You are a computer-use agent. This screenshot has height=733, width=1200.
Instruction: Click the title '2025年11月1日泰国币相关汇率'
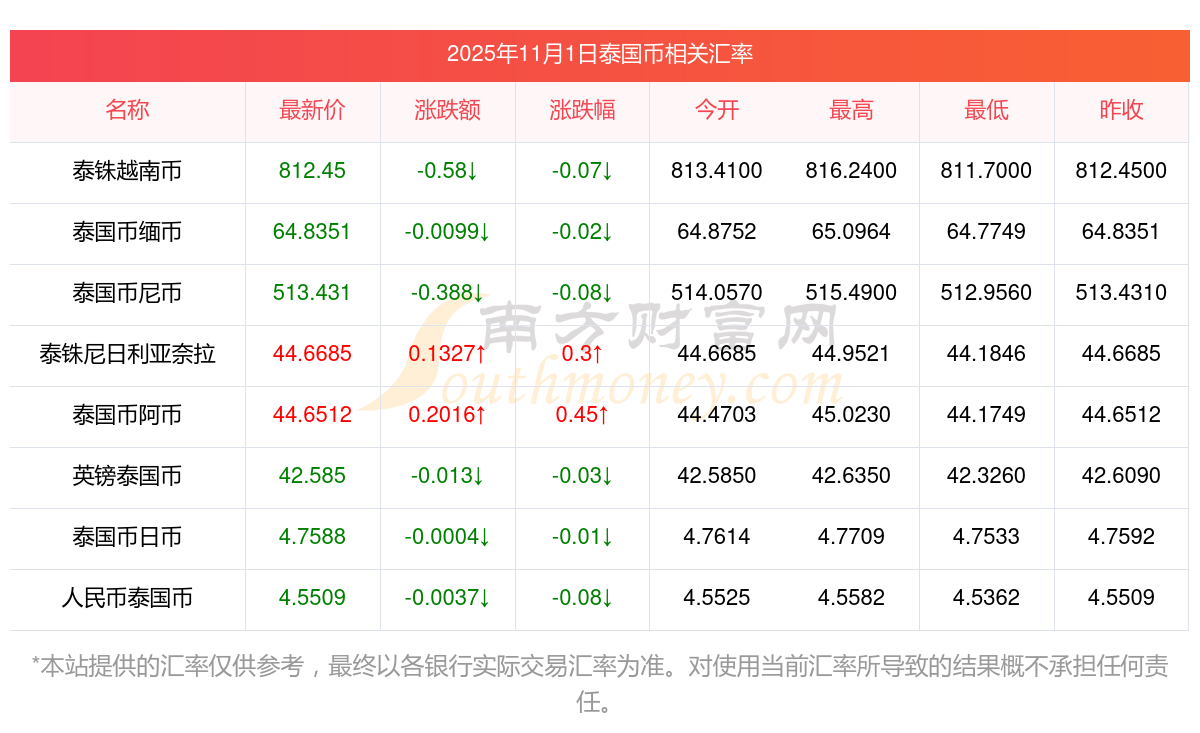tap(600, 54)
